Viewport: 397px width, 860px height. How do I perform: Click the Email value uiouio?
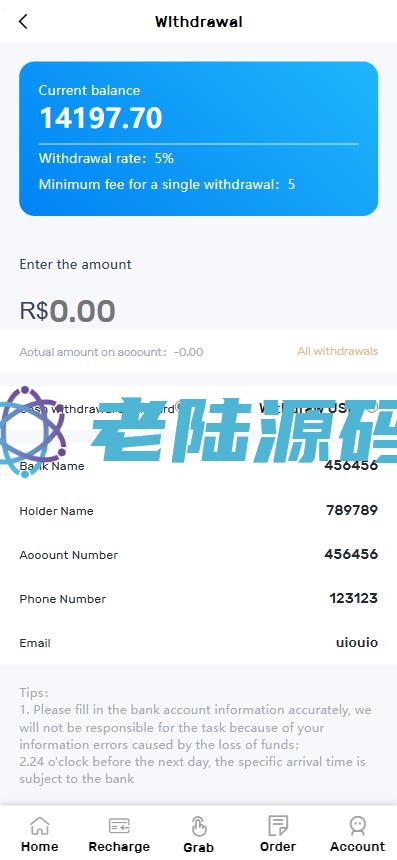pyautogui.click(x=357, y=642)
